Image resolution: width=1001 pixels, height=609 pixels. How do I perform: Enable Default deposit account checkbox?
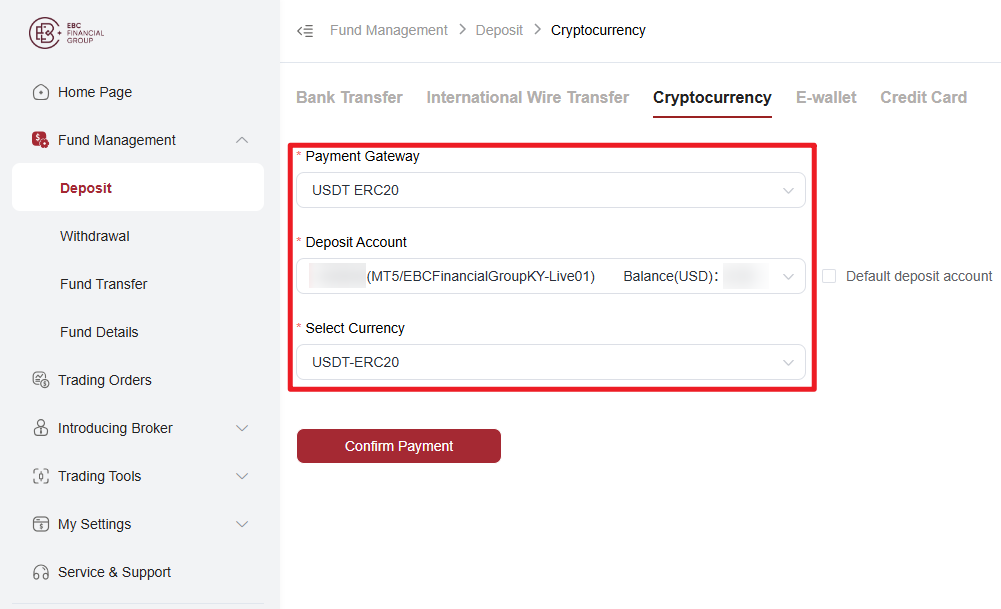click(x=829, y=276)
